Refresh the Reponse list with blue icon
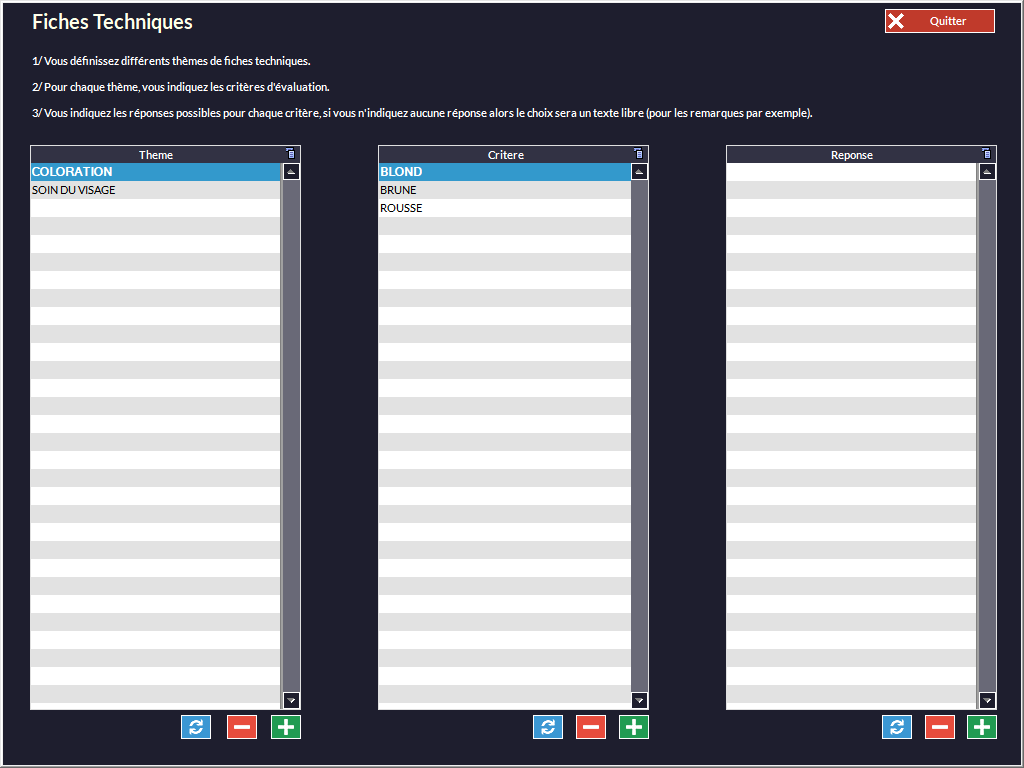 point(896,727)
